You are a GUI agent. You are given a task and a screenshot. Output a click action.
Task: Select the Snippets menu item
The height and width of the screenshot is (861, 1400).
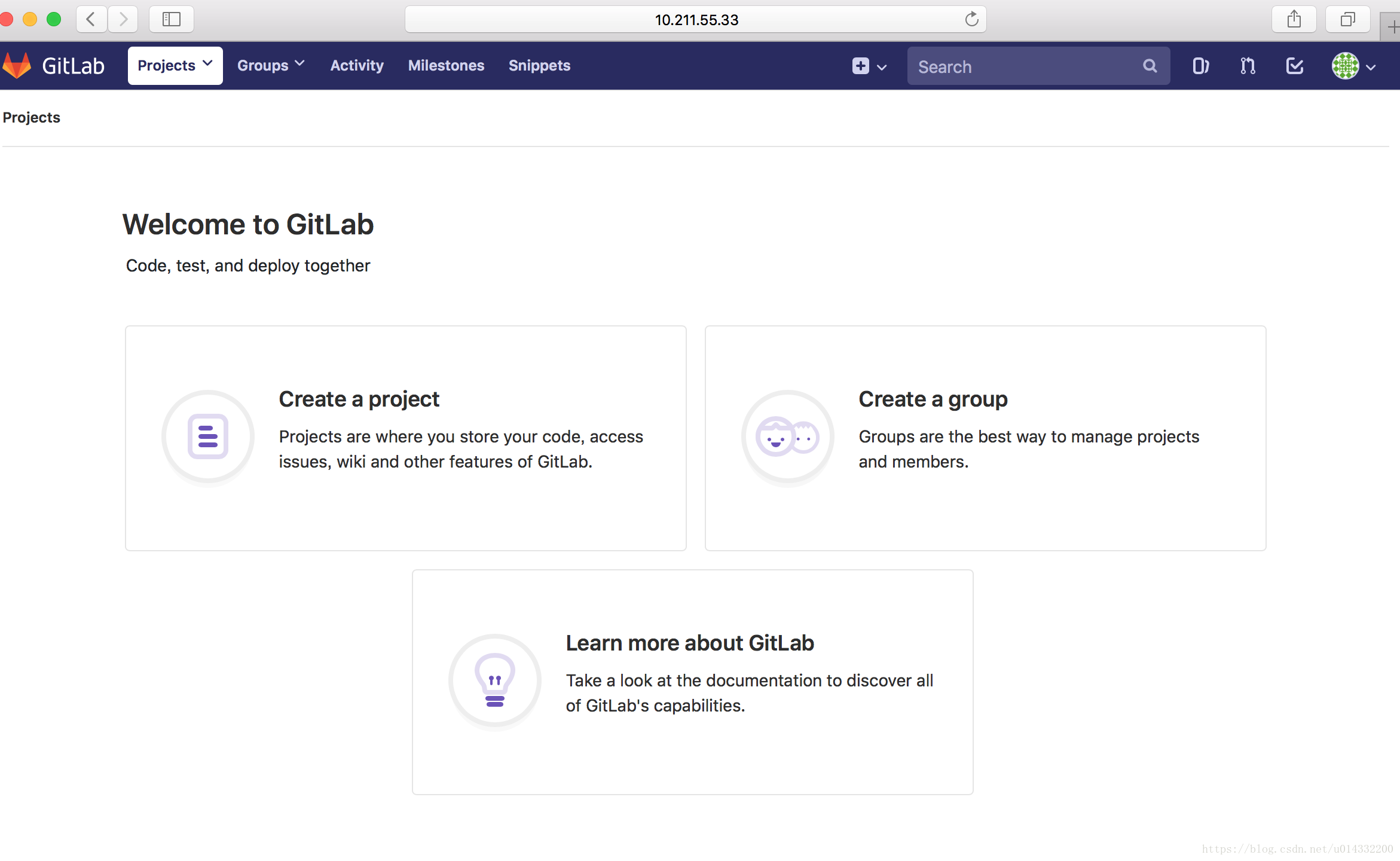tap(540, 65)
